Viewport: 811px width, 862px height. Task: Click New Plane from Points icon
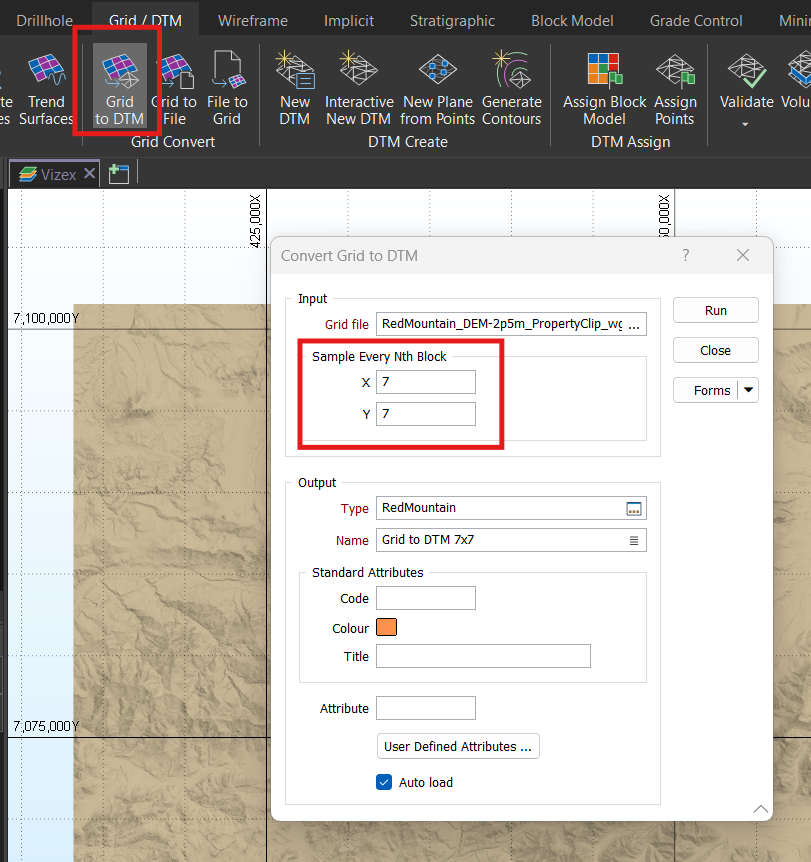point(437,89)
